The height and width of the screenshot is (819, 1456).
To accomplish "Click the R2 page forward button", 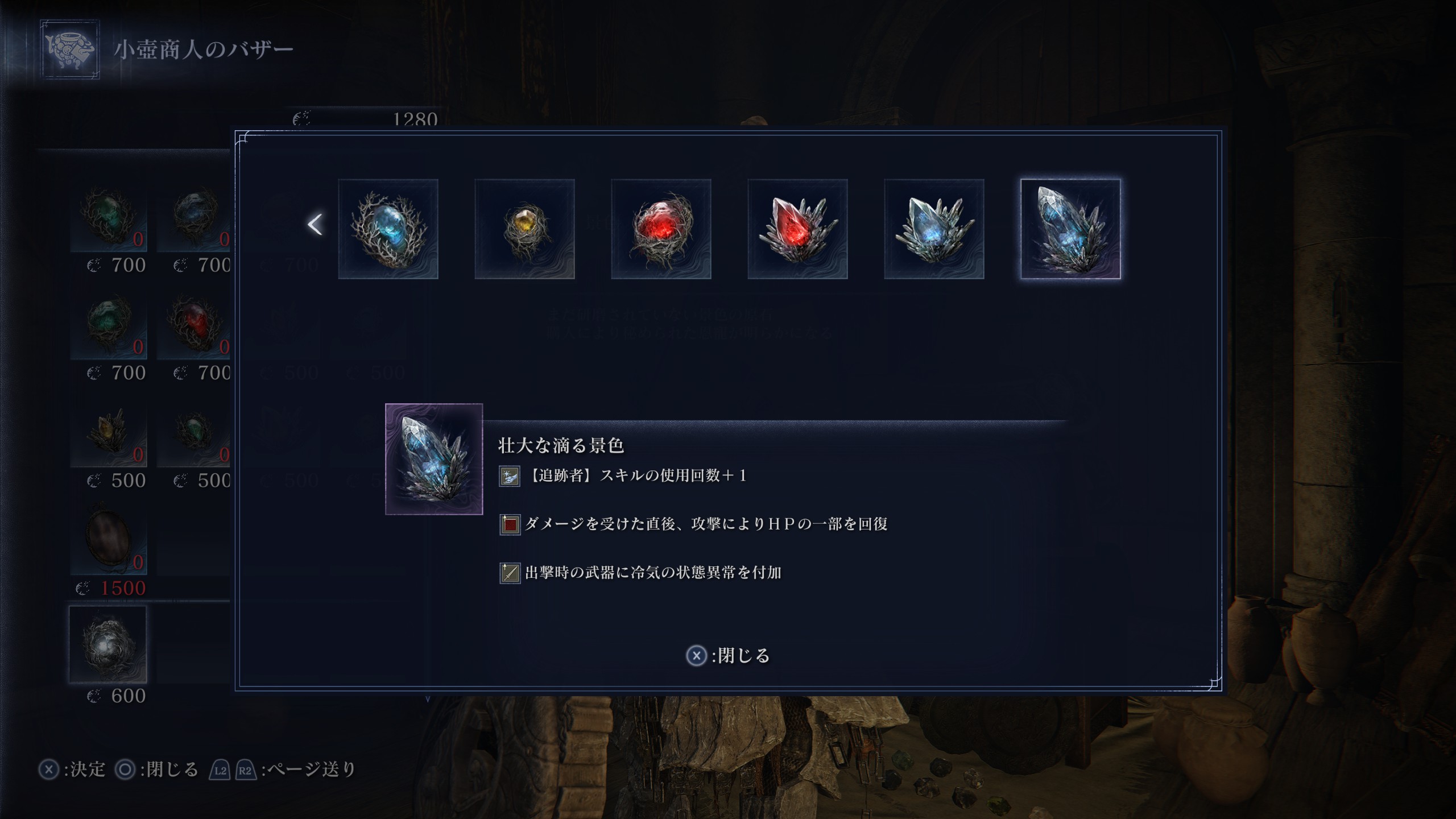I will pos(245,770).
